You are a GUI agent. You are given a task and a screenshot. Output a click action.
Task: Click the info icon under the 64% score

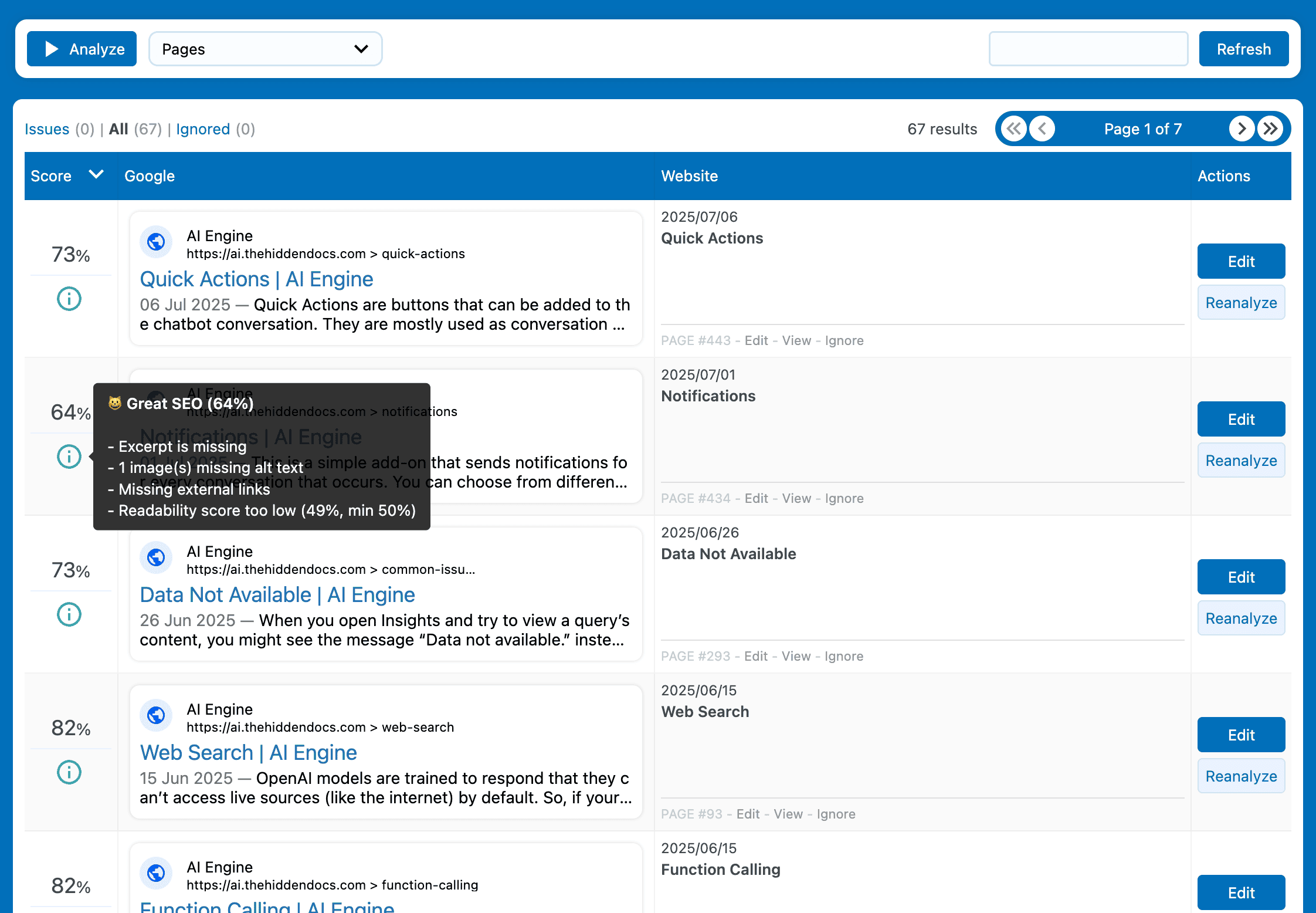(x=69, y=456)
